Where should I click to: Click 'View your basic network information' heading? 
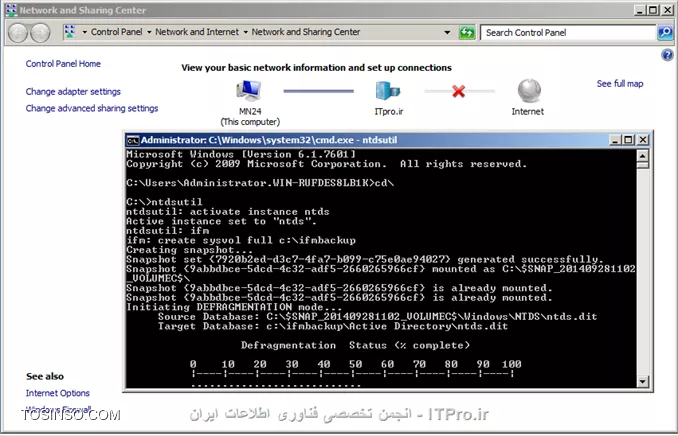pos(317,67)
